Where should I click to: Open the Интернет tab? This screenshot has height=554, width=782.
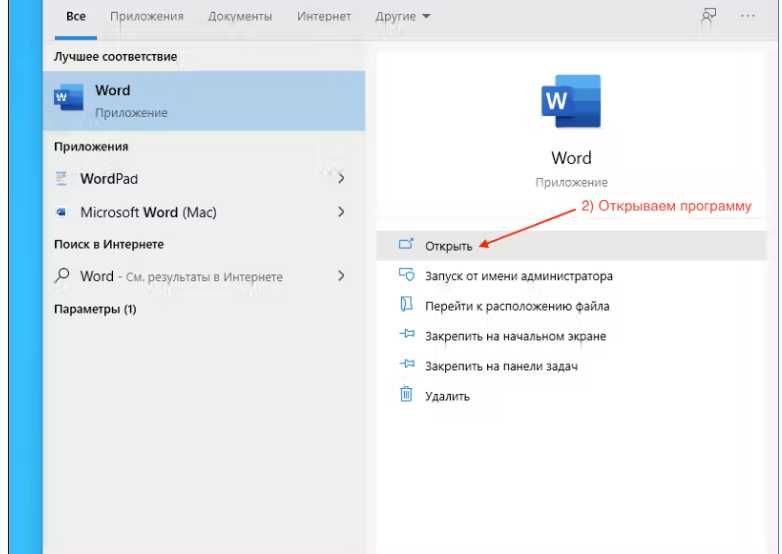pos(324,16)
